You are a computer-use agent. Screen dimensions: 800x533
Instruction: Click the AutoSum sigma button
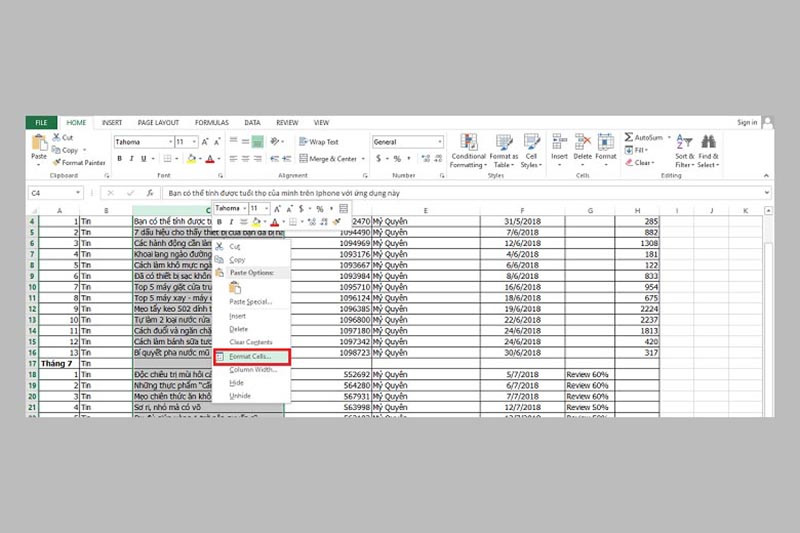click(643, 137)
